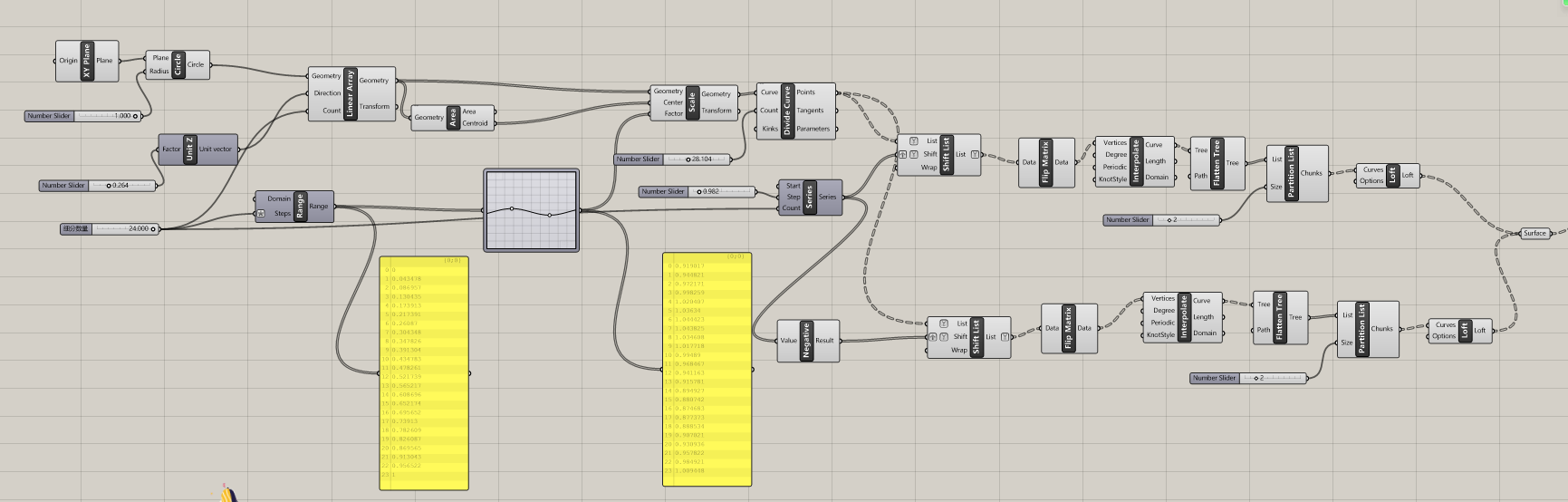Click the Divide Curve component
1568x502 pixels.
click(786, 111)
